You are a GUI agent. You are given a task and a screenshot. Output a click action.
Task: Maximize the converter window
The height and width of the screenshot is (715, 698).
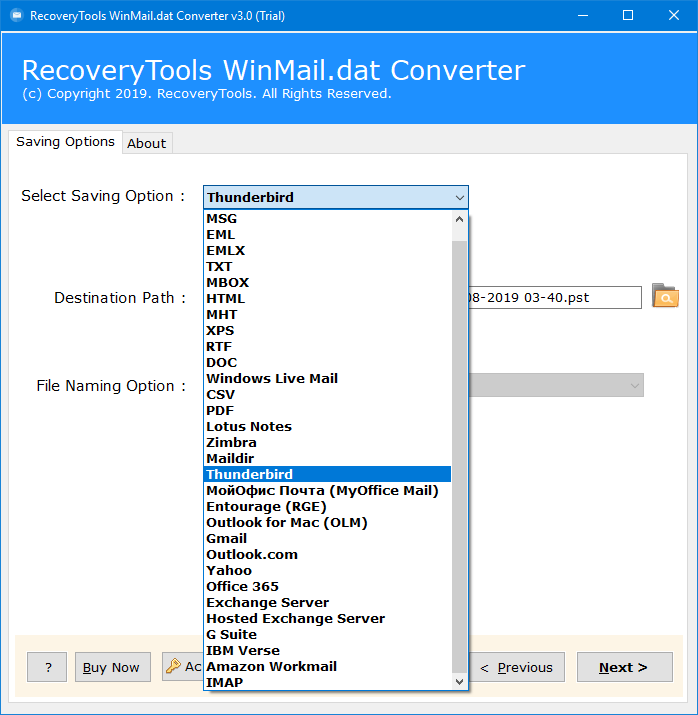click(628, 16)
